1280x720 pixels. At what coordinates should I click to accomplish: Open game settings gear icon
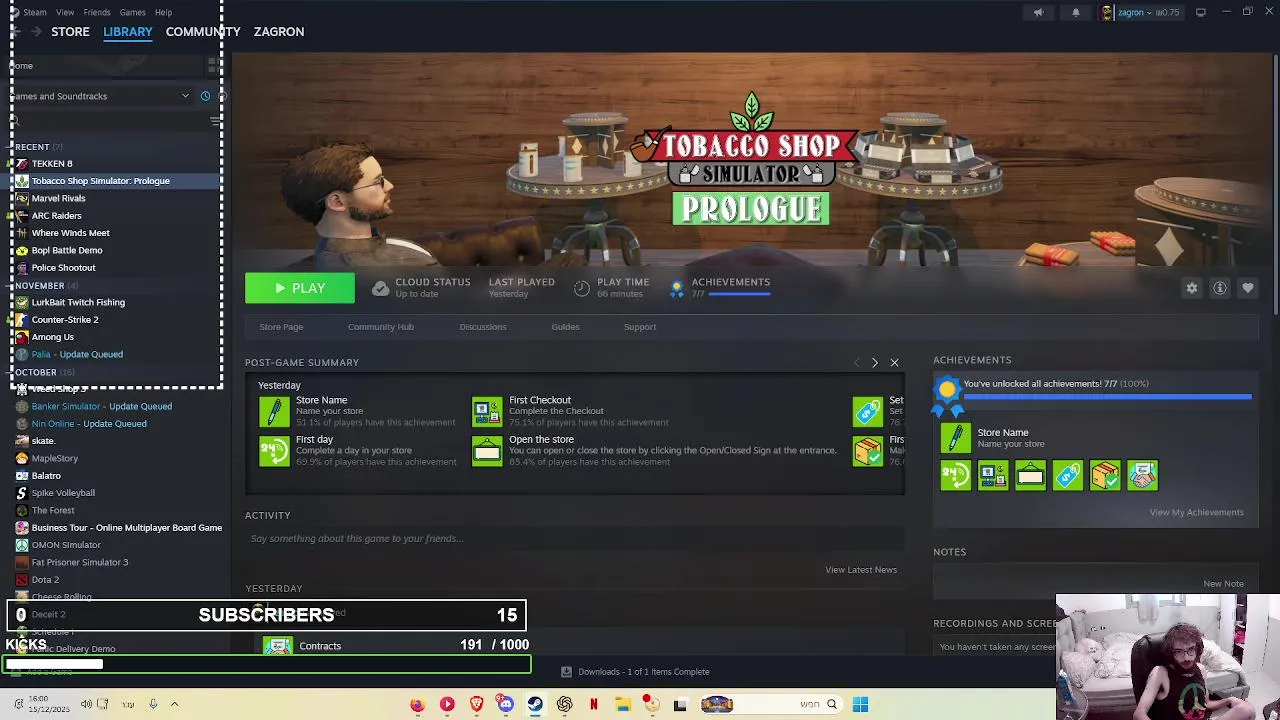[1192, 288]
